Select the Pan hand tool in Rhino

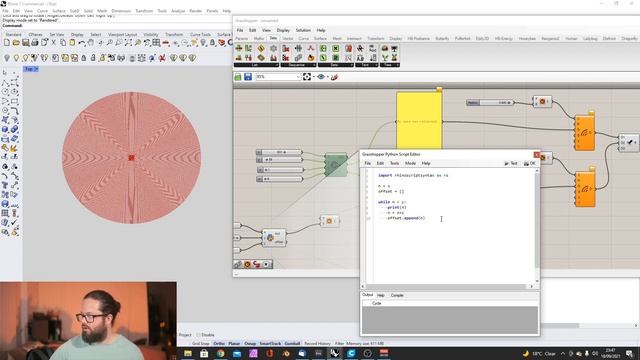point(91,43)
